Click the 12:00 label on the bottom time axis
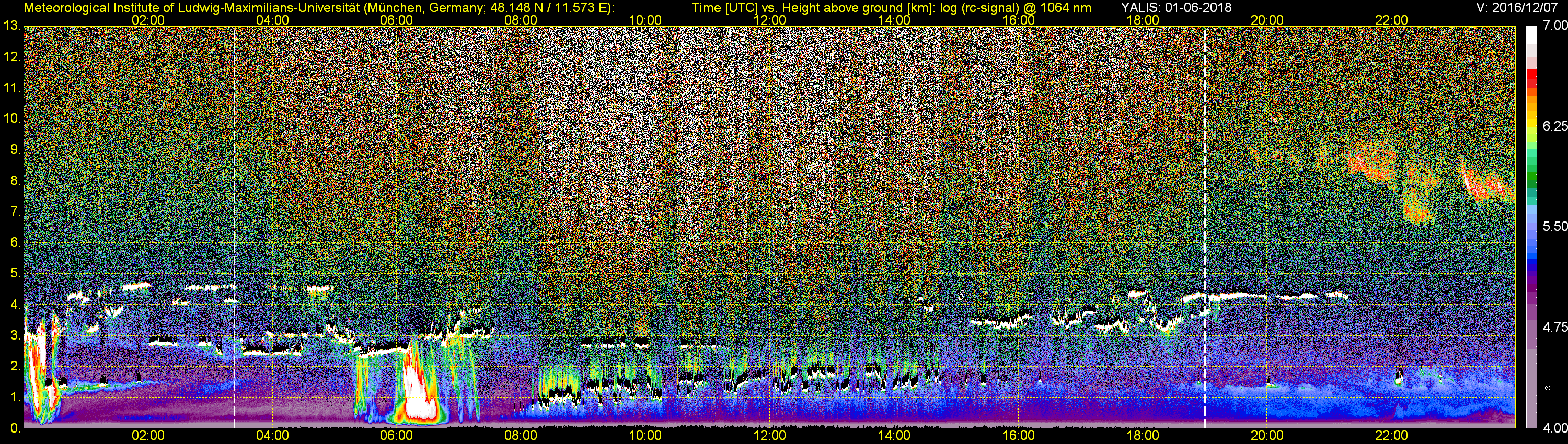The image size is (1568, 444). pos(769,436)
